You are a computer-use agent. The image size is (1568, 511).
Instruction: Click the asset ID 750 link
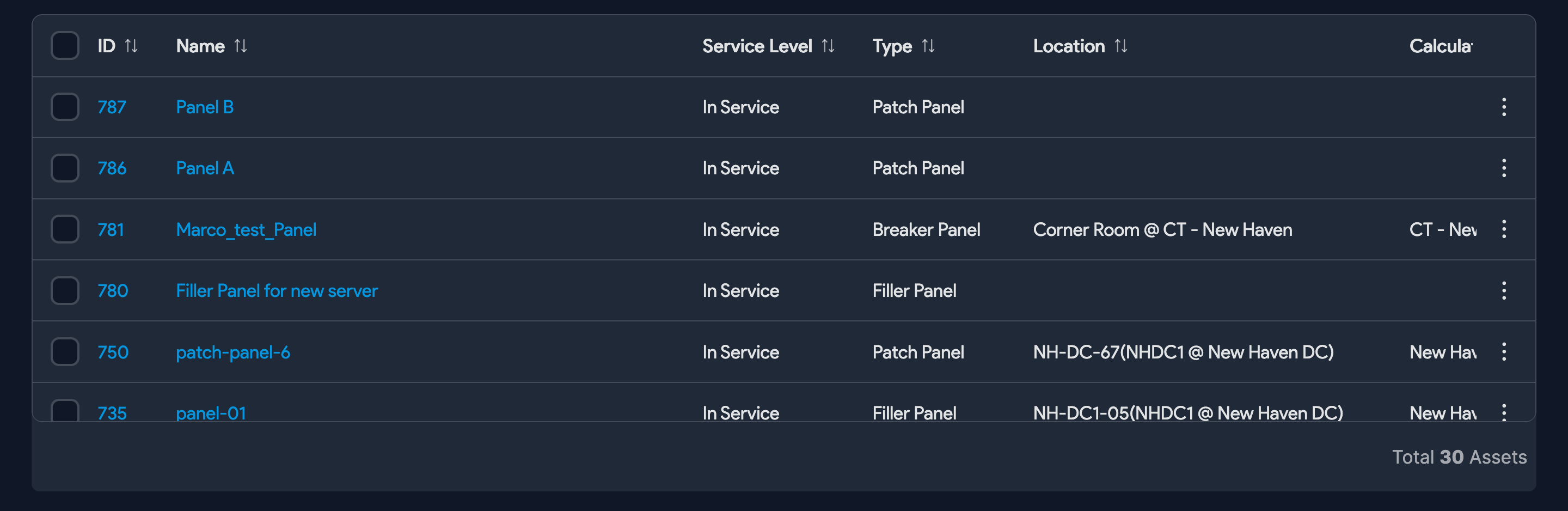(113, 351)
